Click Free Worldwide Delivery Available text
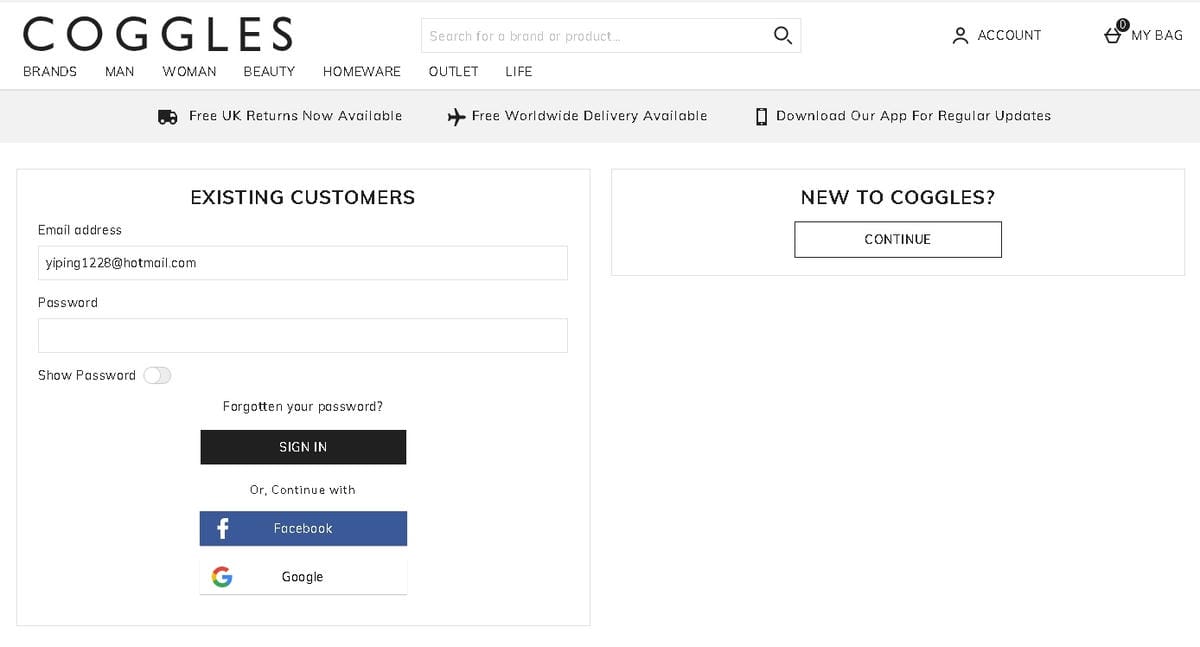 [589, 116]
